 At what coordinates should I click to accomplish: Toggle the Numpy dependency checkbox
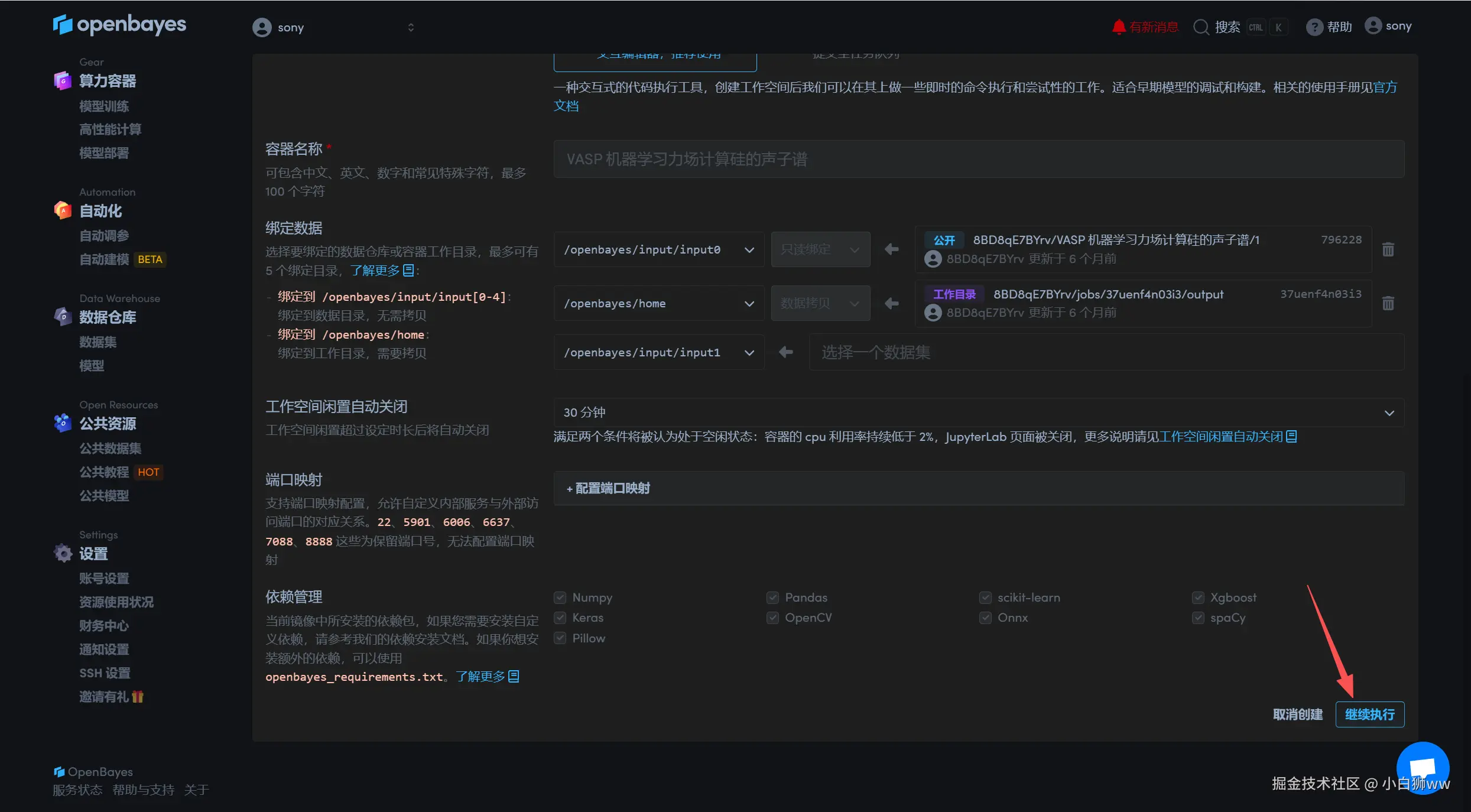click(560, 597)
